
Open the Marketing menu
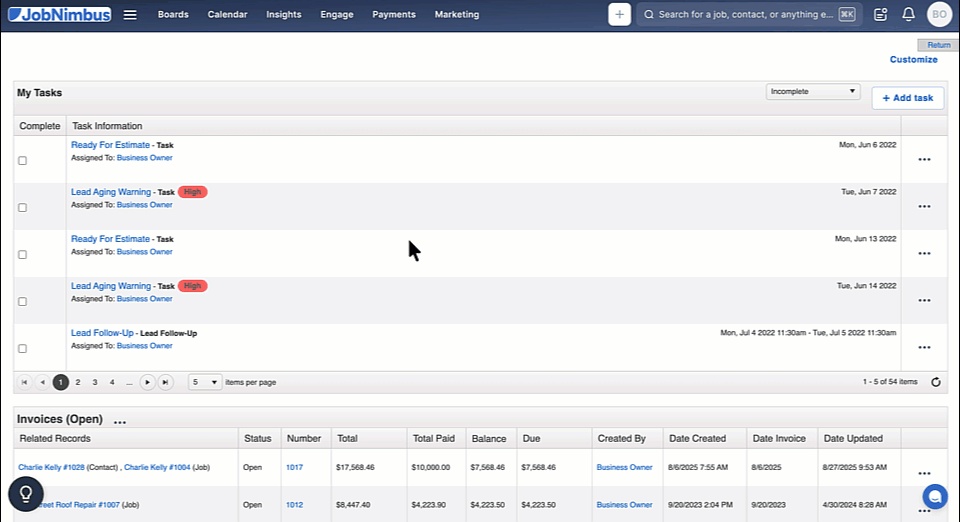point(457,15)
